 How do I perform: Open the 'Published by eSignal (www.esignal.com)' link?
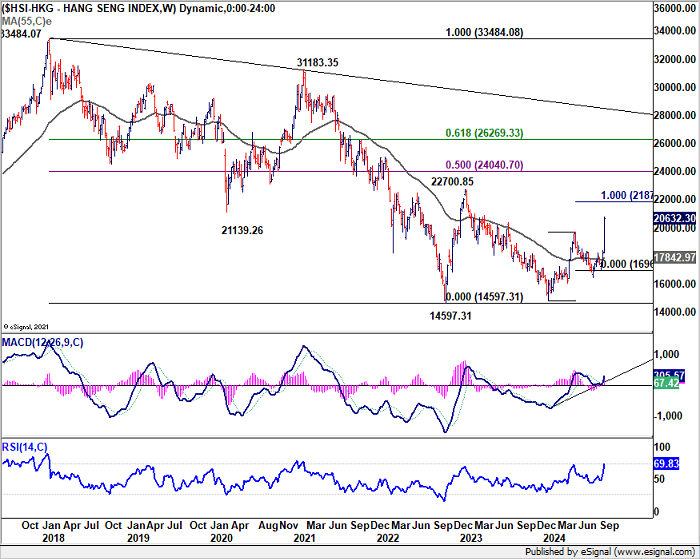tap(610, 552)
